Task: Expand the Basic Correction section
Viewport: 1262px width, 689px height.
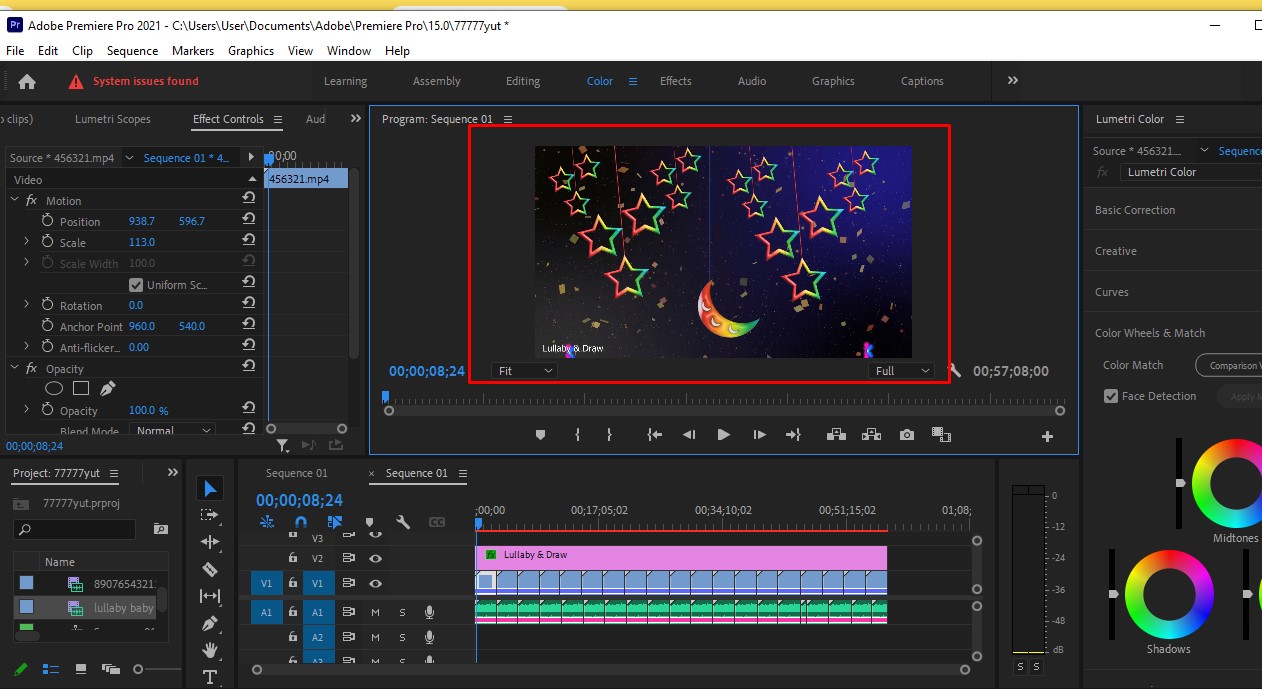Action: [x=1135, y=210]
